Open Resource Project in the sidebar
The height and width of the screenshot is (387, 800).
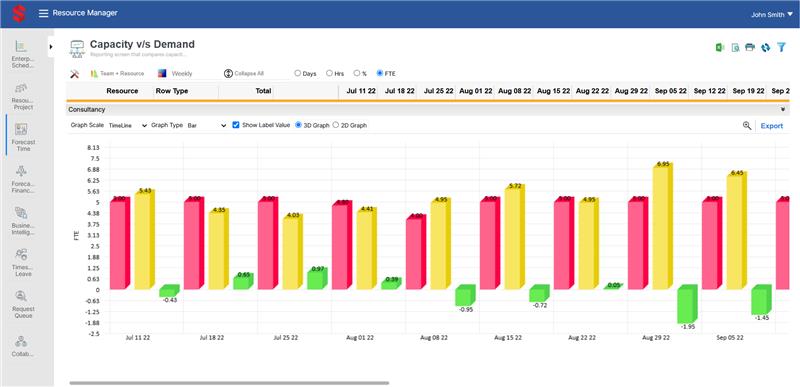coord(22,96)
